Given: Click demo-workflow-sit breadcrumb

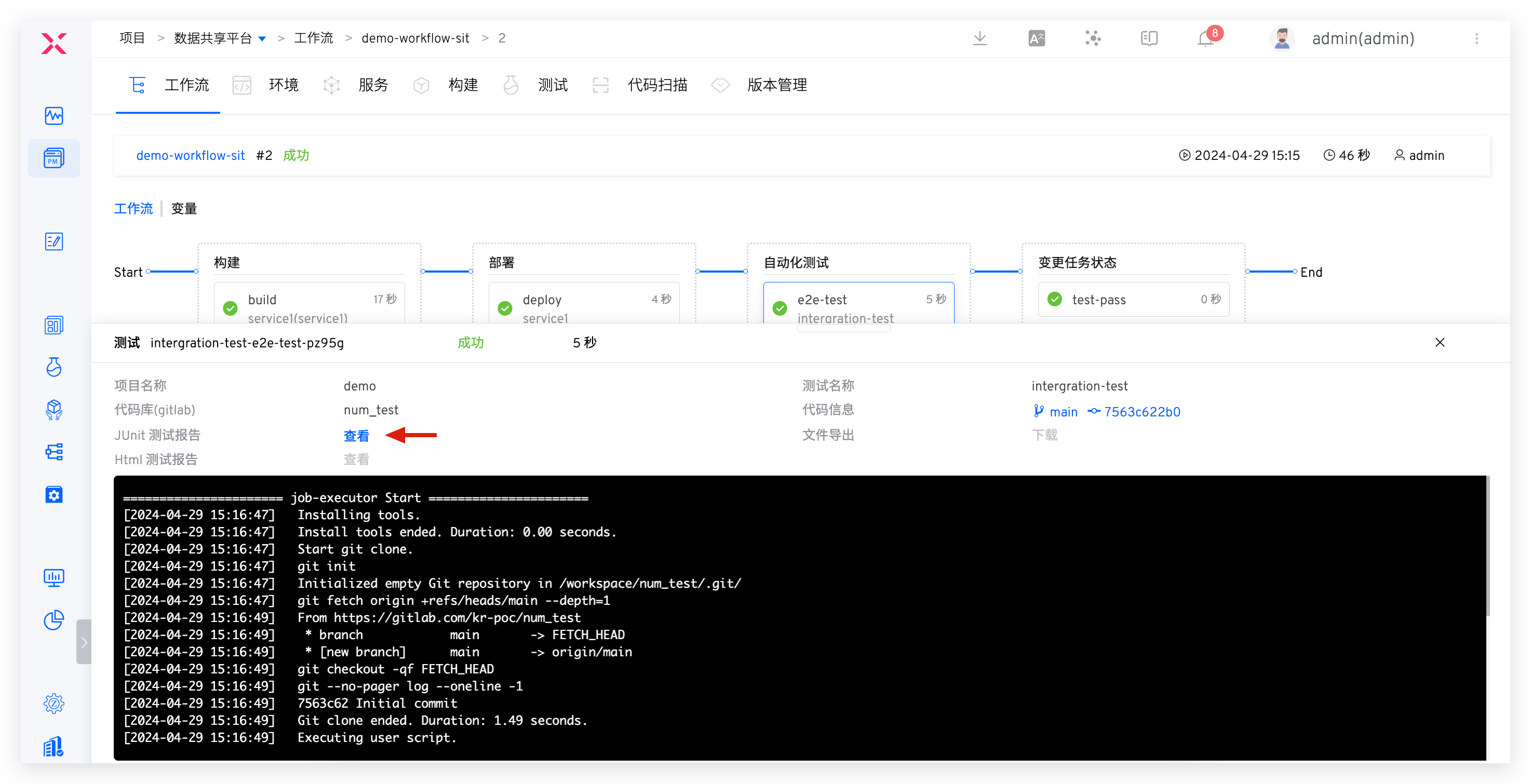Looking at the screenshot, I should point(415,38).
